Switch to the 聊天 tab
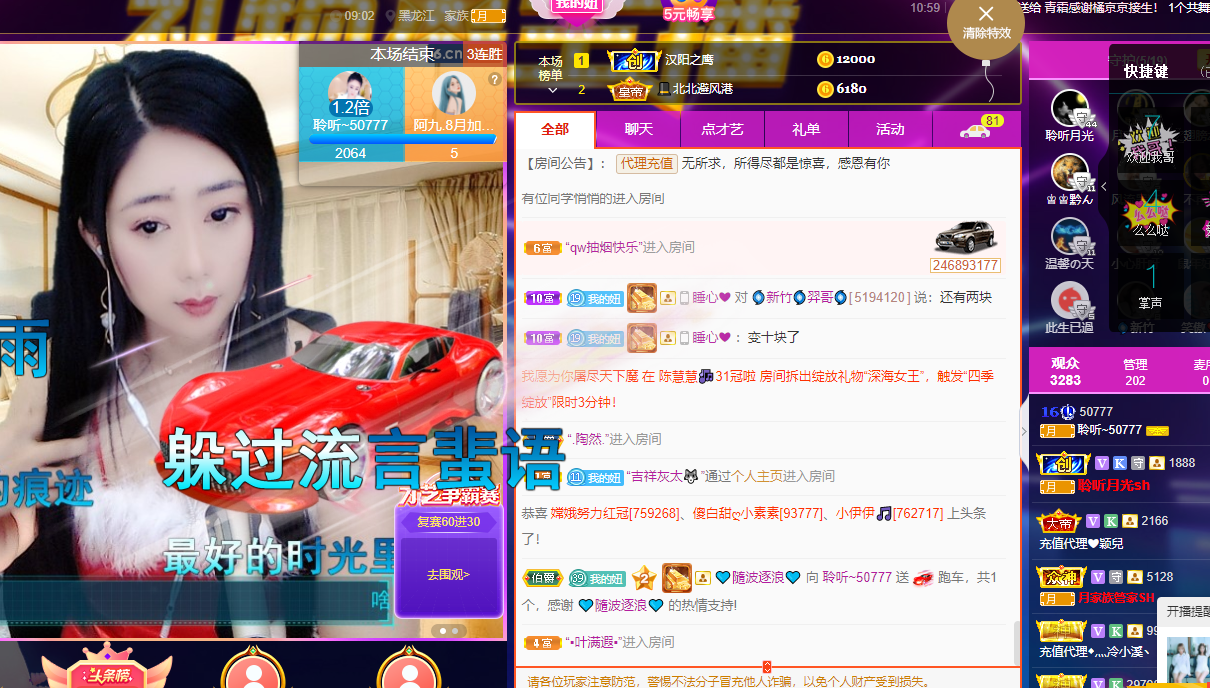The height and width of the screenshot is (688, 1210). click(638, 129)
